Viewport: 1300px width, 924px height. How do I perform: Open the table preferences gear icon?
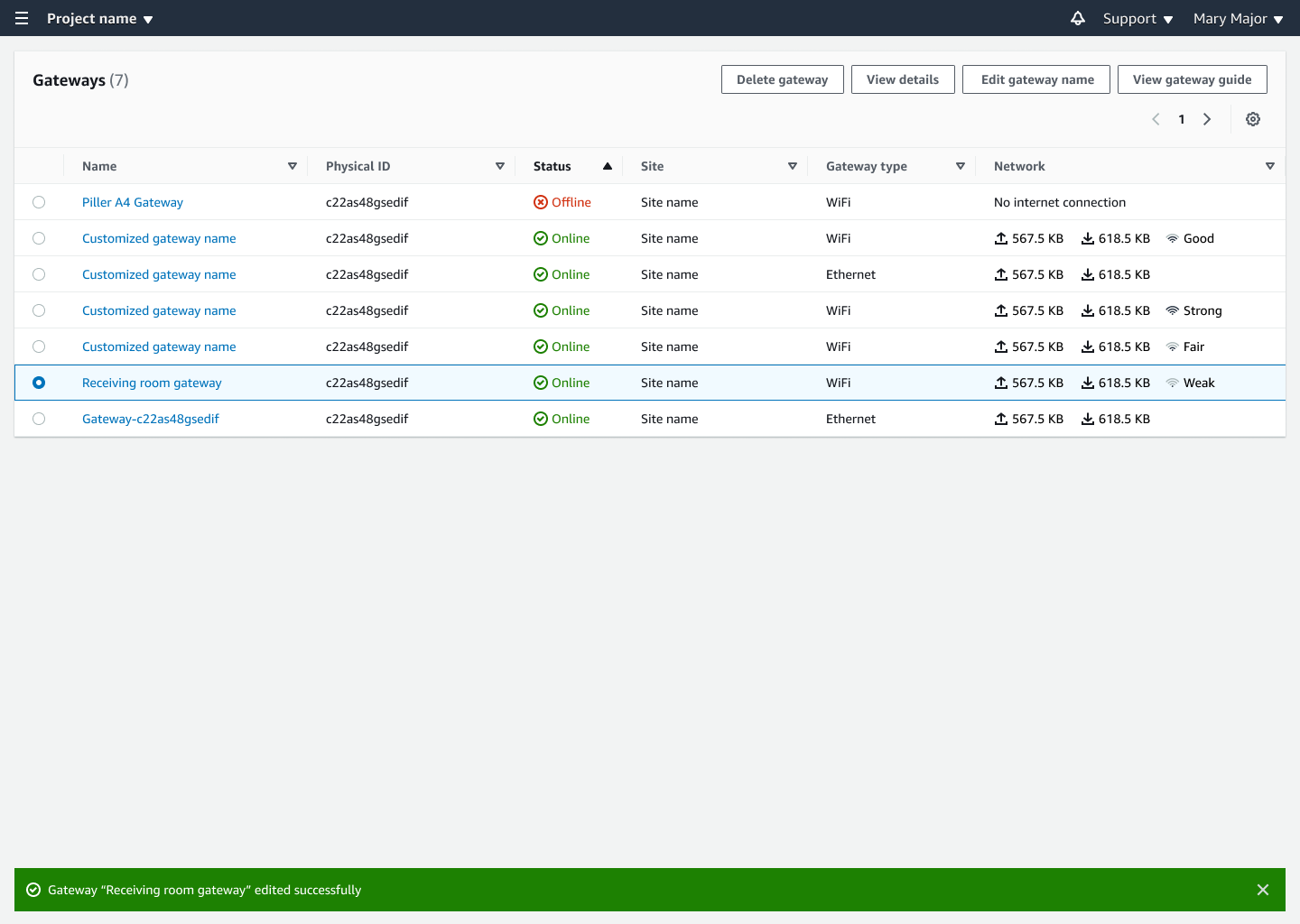(1253, 118)
